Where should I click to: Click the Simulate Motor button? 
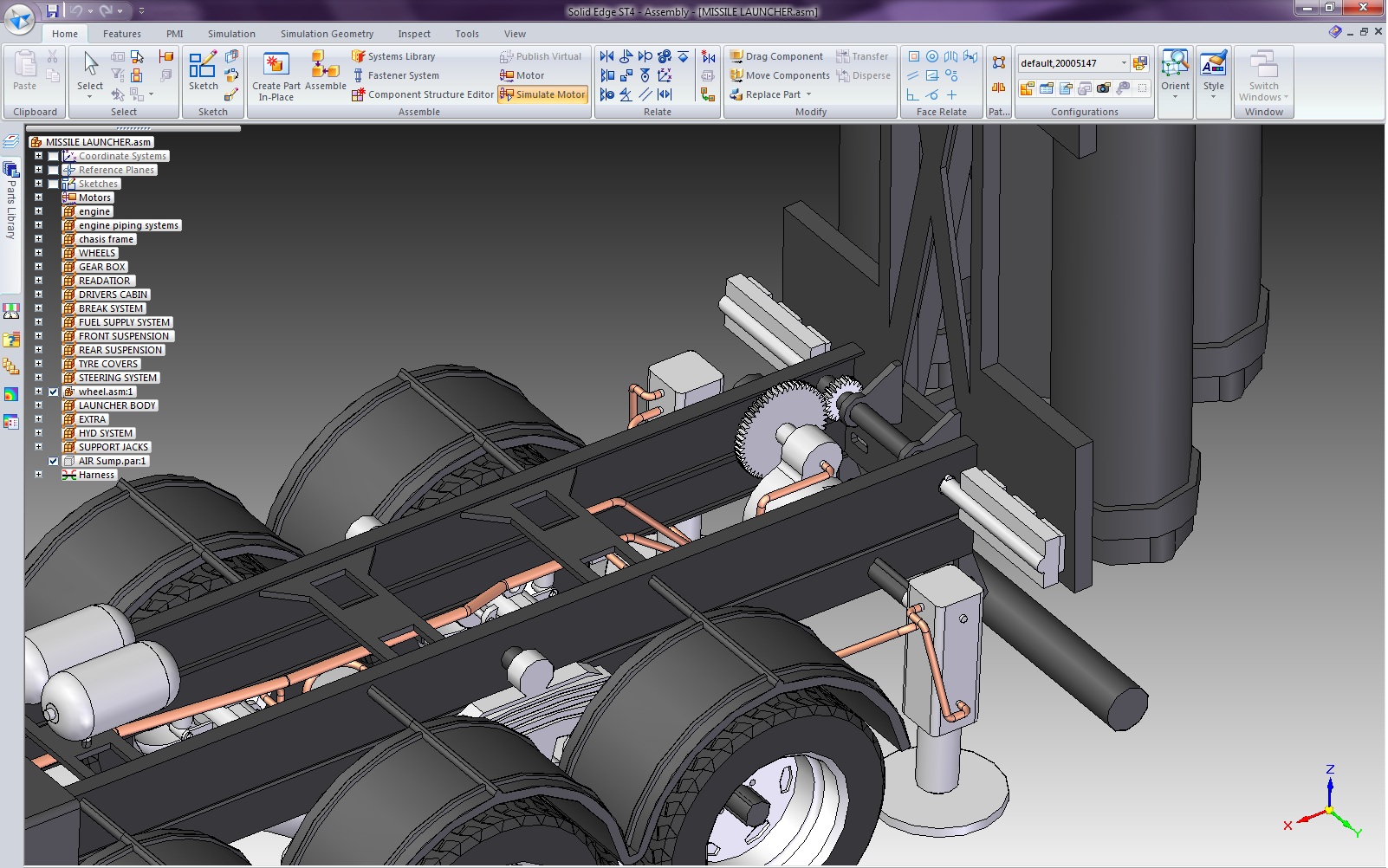point(543,94)
